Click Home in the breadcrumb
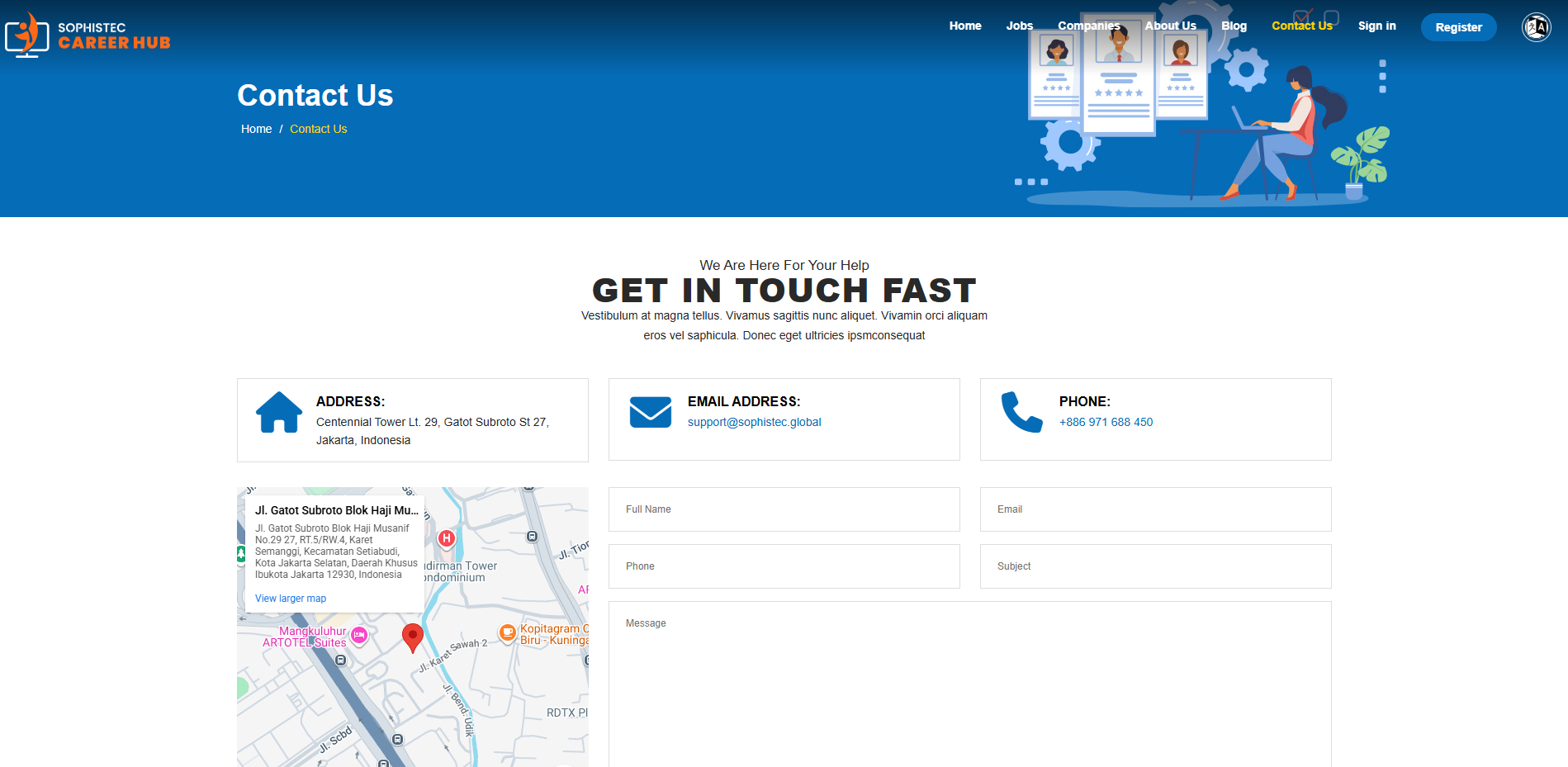This screenshot has height=767, width=1568. click(256, 129)
